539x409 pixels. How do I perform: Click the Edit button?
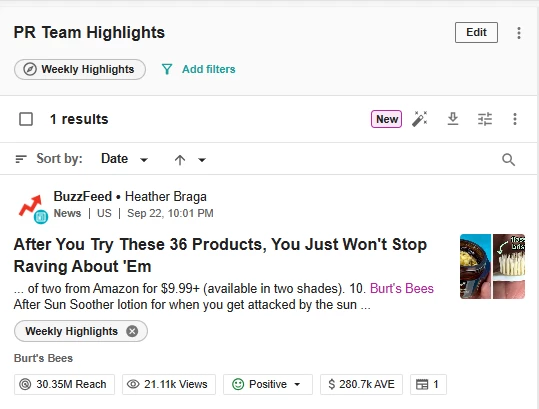(x=476, y=32)
